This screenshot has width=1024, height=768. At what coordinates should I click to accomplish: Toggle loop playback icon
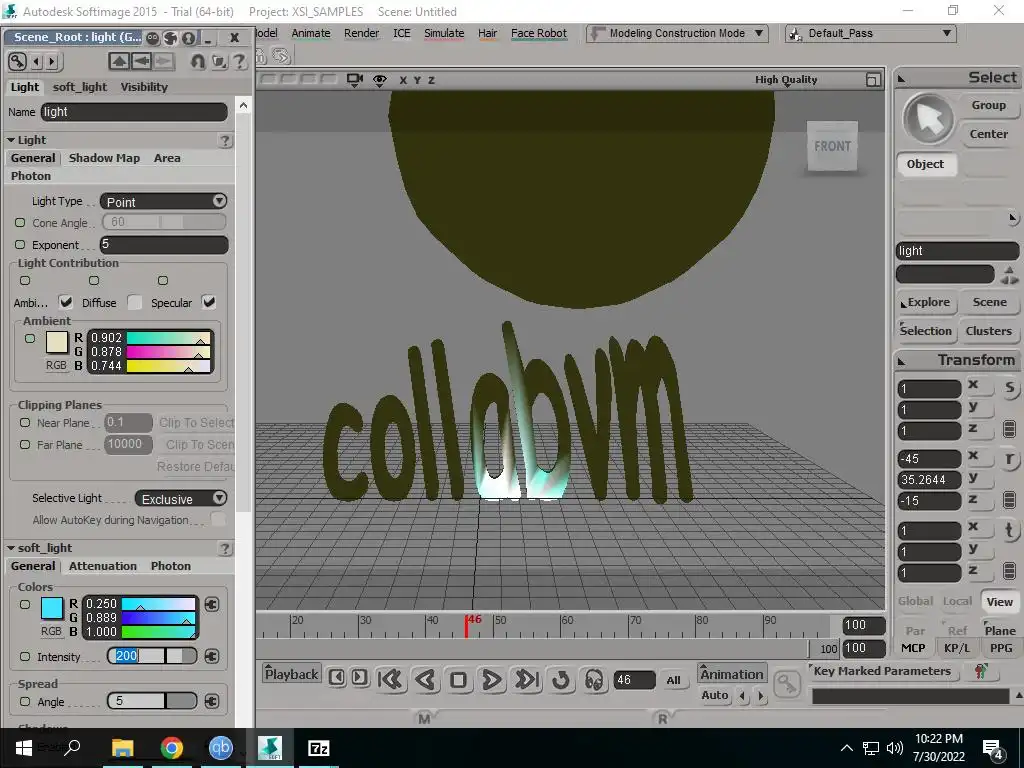[x=560, y=680]
